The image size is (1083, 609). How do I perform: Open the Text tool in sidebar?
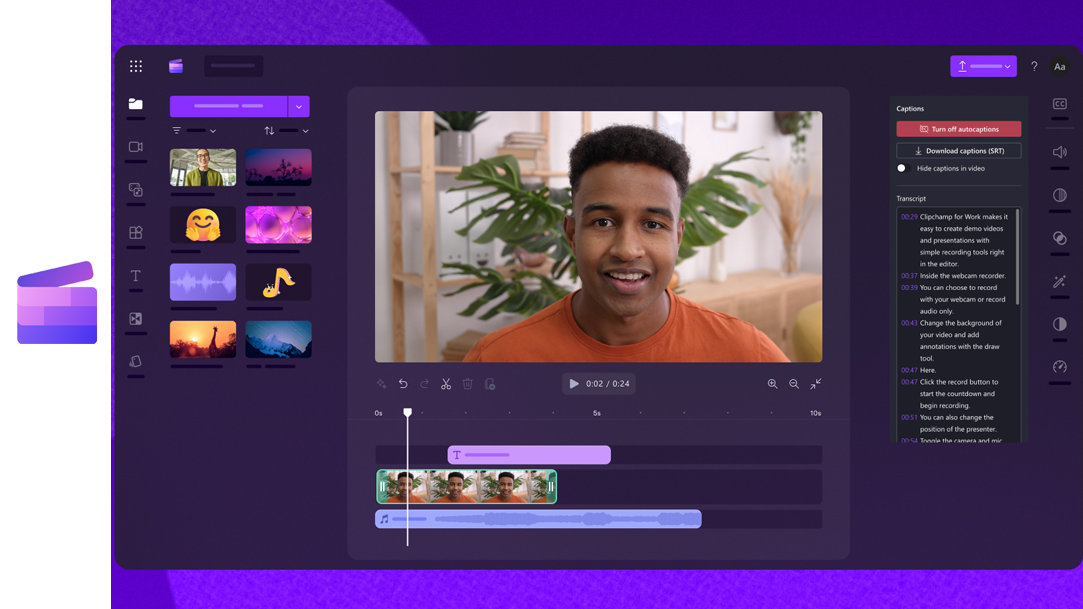tap(135, 276)
